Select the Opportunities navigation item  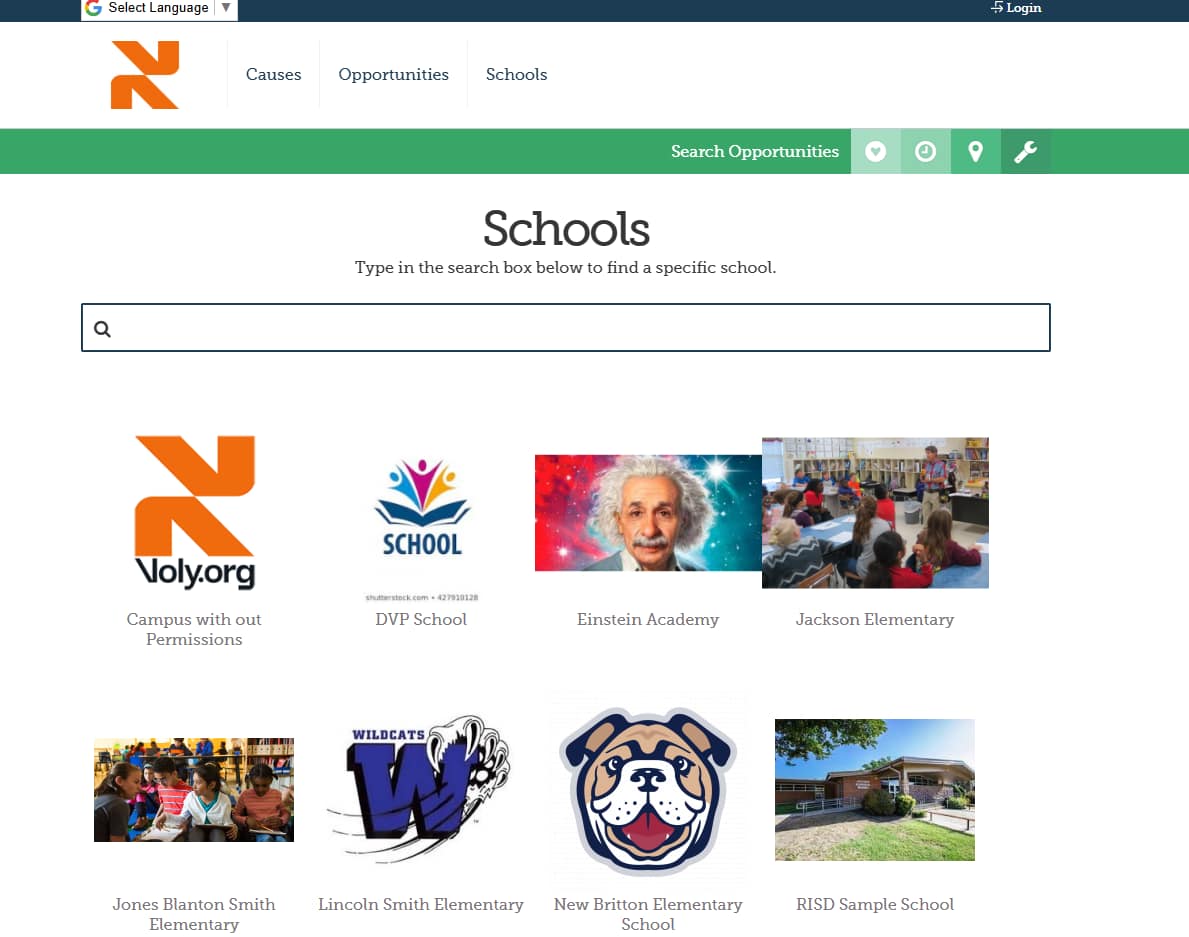(393, 74)
